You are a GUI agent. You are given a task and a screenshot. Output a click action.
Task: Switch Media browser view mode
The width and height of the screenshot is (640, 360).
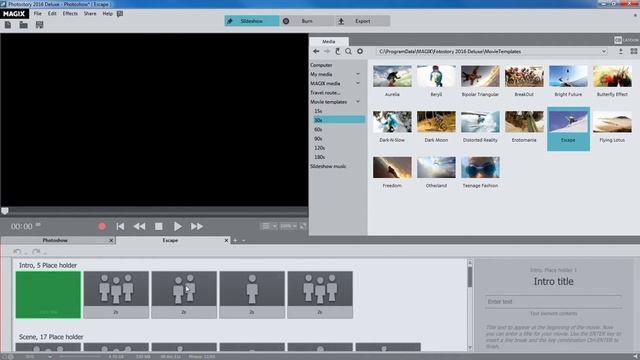point(633,51)
